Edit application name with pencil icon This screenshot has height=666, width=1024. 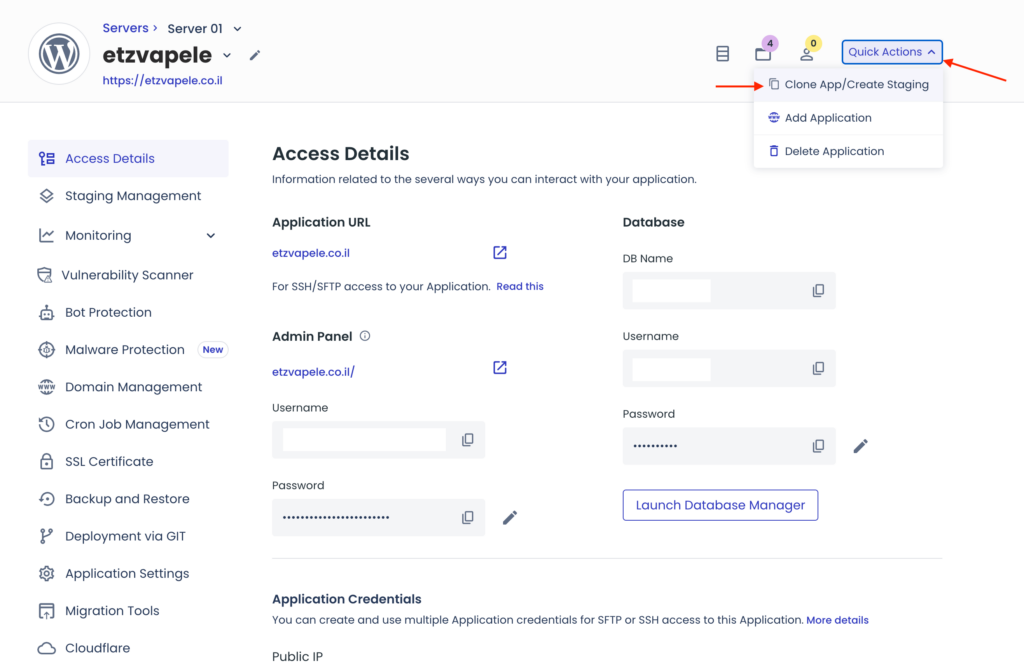point(255,56)
